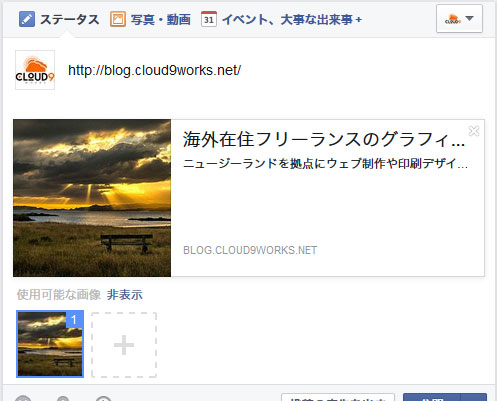Screen dimensions: 497x401
Task: Click the preview title 海外在住フリーランスのグラフィ…
Action: 324,140
